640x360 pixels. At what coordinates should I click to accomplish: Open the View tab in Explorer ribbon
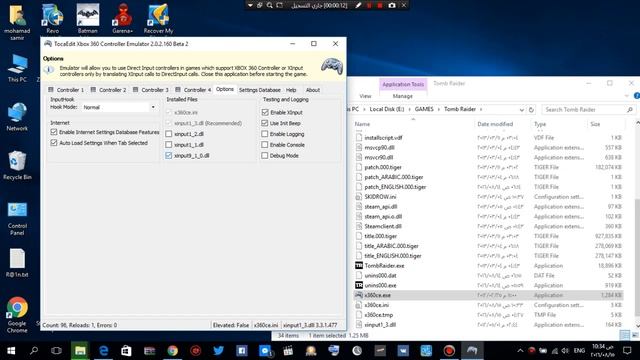pyautogui.click(x=365, y=96)
